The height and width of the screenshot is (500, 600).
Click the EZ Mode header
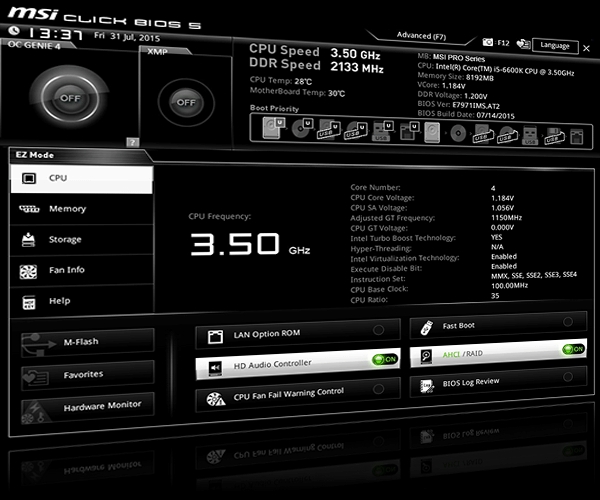[34, 155]
